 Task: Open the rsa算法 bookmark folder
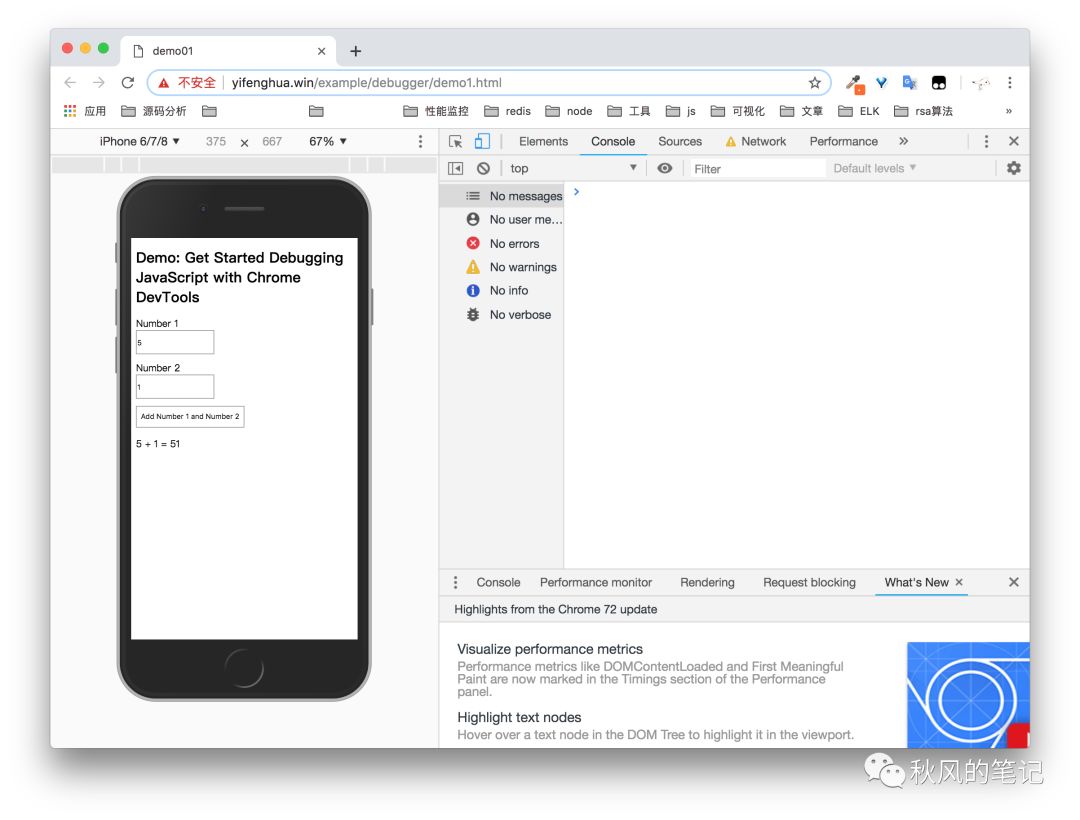click(x=923, y=111)
